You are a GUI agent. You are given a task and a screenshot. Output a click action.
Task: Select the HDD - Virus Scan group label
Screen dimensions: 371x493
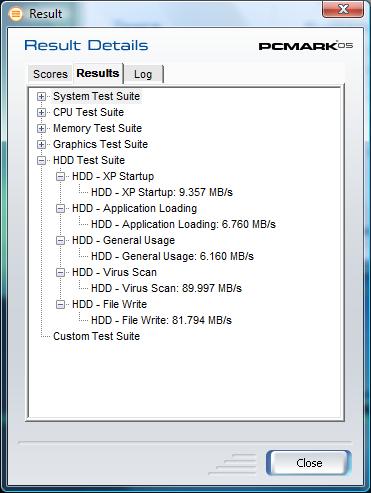pyautogui.click(x=114, y=272)
